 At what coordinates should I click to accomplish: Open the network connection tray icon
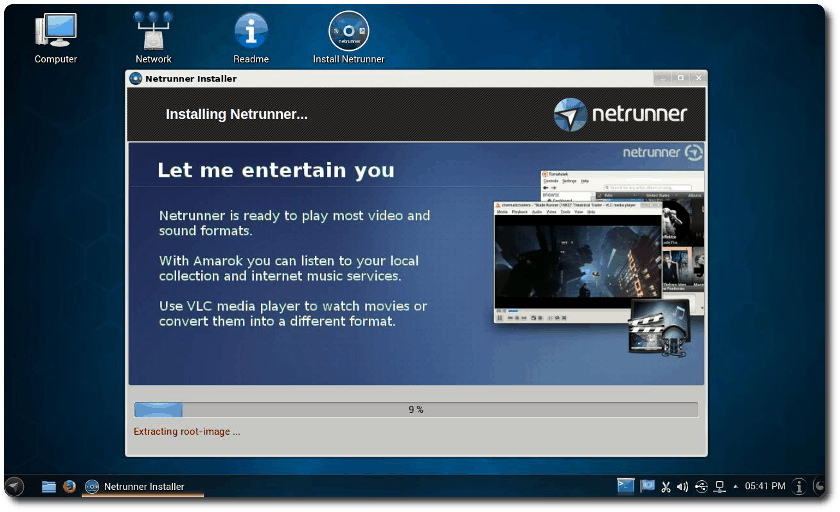(720, 487)
